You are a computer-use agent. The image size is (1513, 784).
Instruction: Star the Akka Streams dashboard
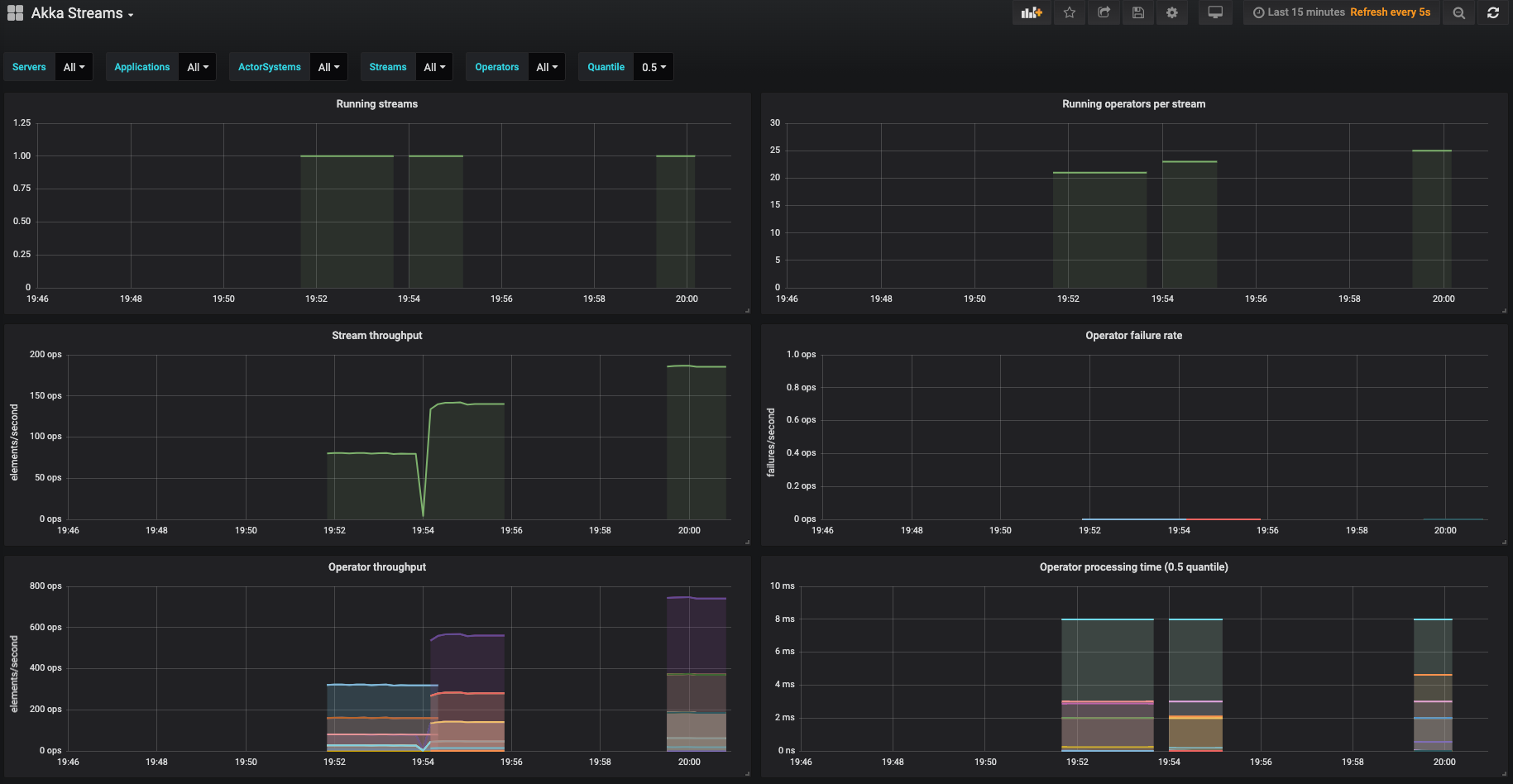(x=1070, y=12)
